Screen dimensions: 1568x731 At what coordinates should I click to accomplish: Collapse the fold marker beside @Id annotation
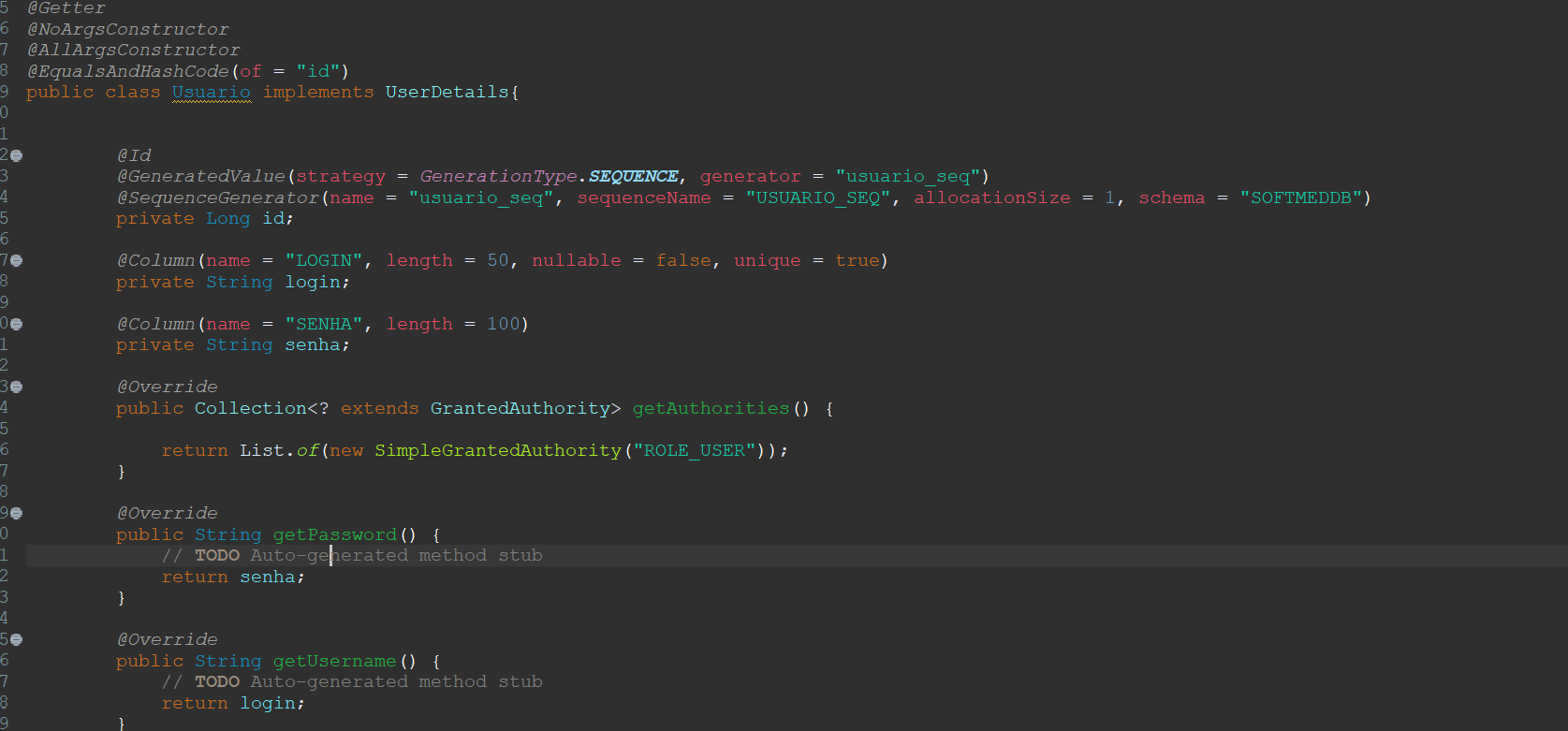point(16,155)
